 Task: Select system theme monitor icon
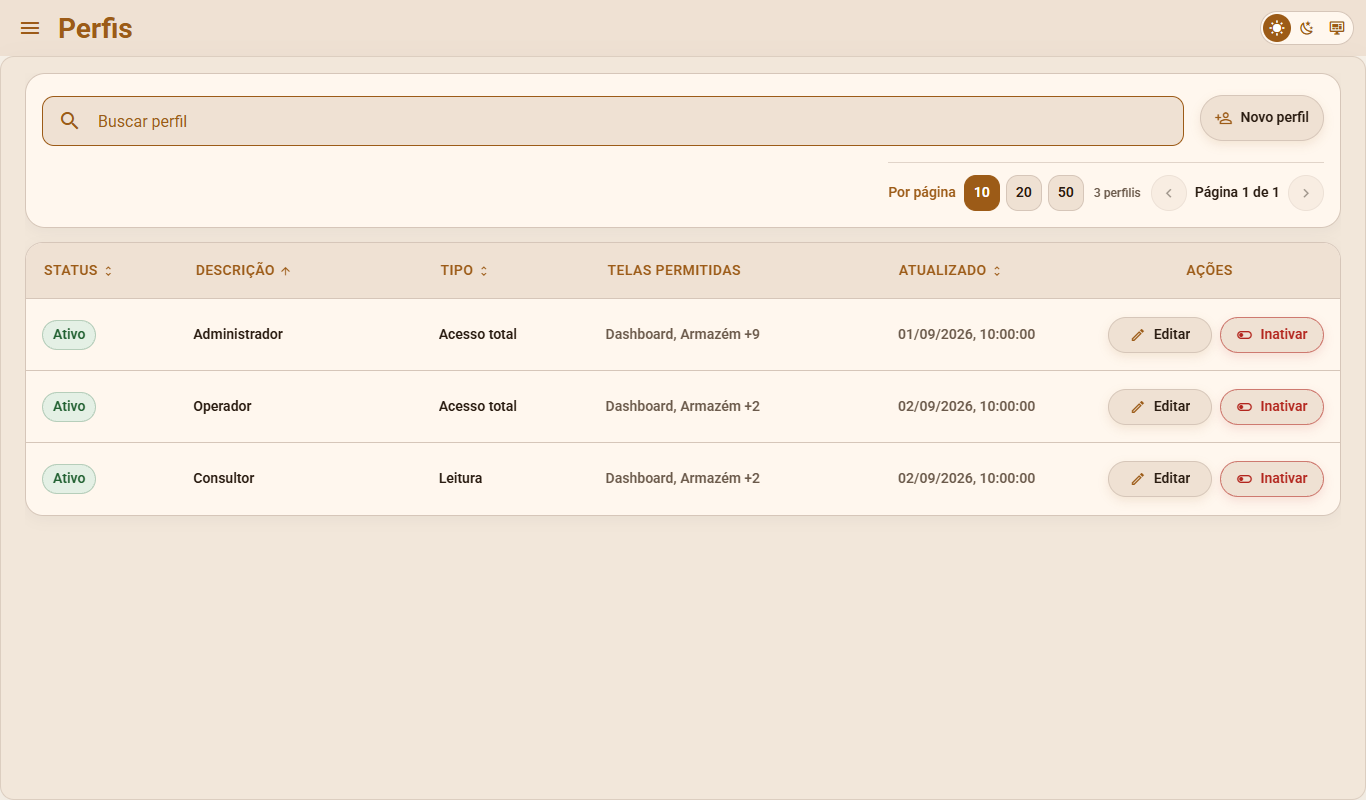tap(1336, 28)
